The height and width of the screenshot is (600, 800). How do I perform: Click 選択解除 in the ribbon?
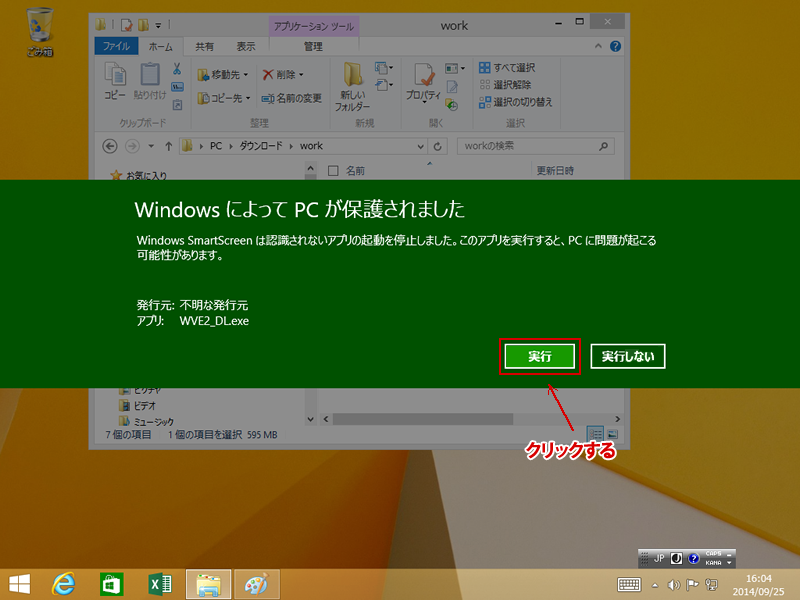[x=505, y=85]
